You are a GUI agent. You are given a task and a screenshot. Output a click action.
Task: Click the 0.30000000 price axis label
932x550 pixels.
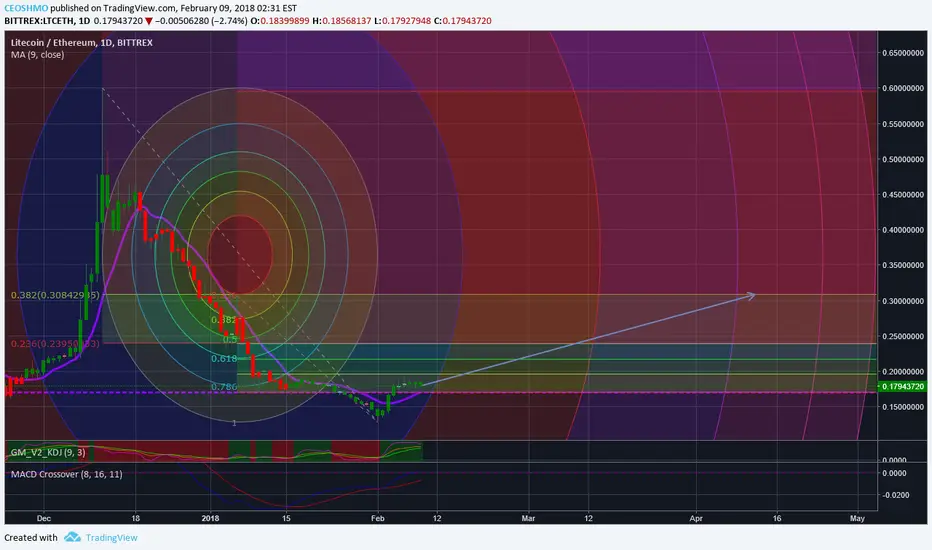point(903,301)
